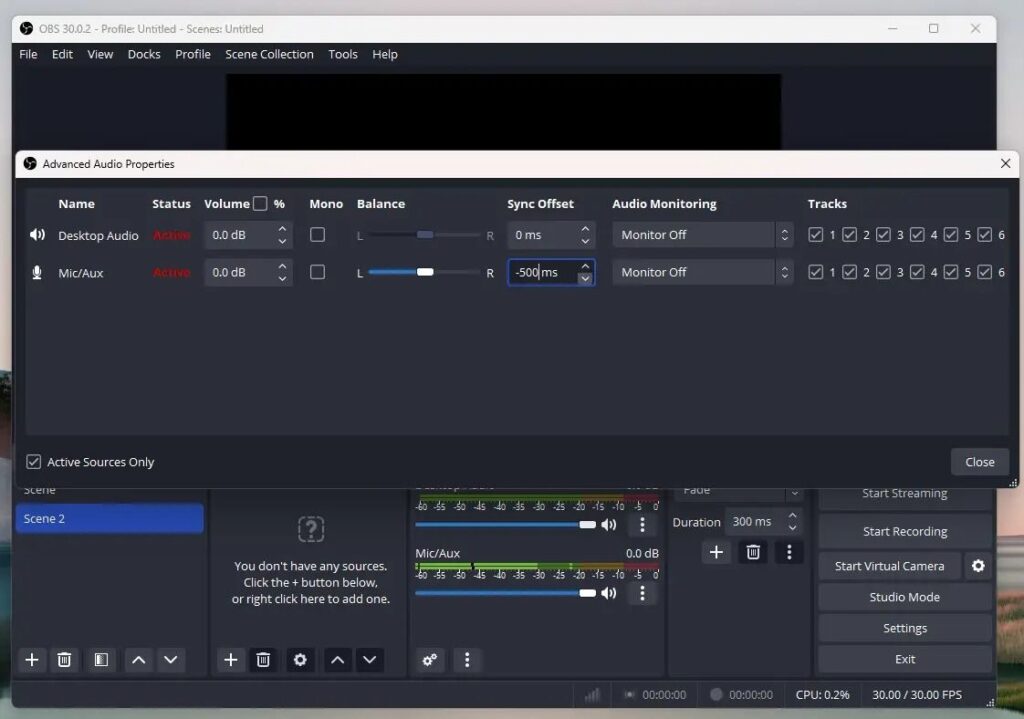Increase transition Duration stepper up
Viewport: 1024px width, 719px height.
coord(792,516)
